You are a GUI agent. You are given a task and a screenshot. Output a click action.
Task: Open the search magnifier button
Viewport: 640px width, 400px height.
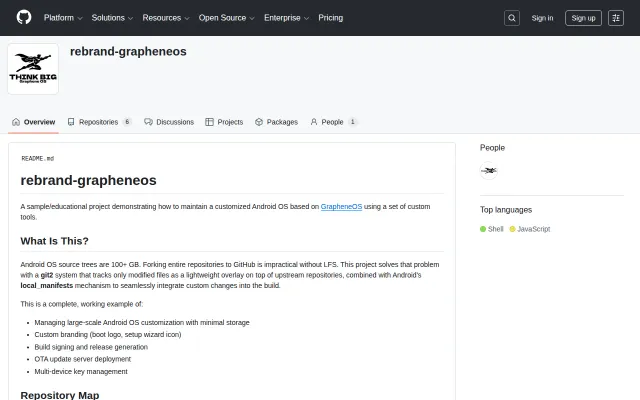pos(511,18)
